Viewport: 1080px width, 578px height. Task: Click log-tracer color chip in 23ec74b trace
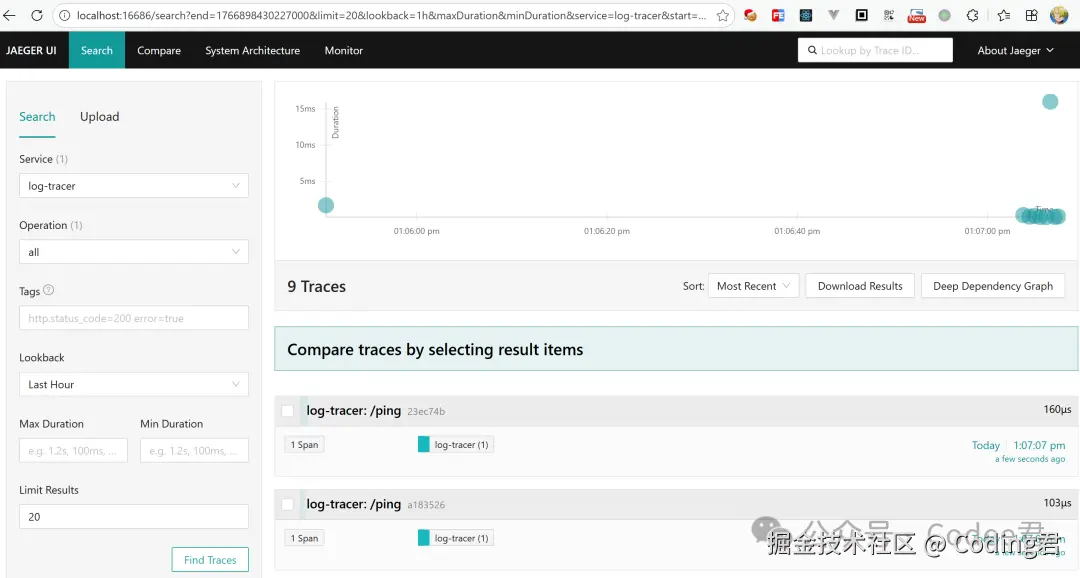424,444
